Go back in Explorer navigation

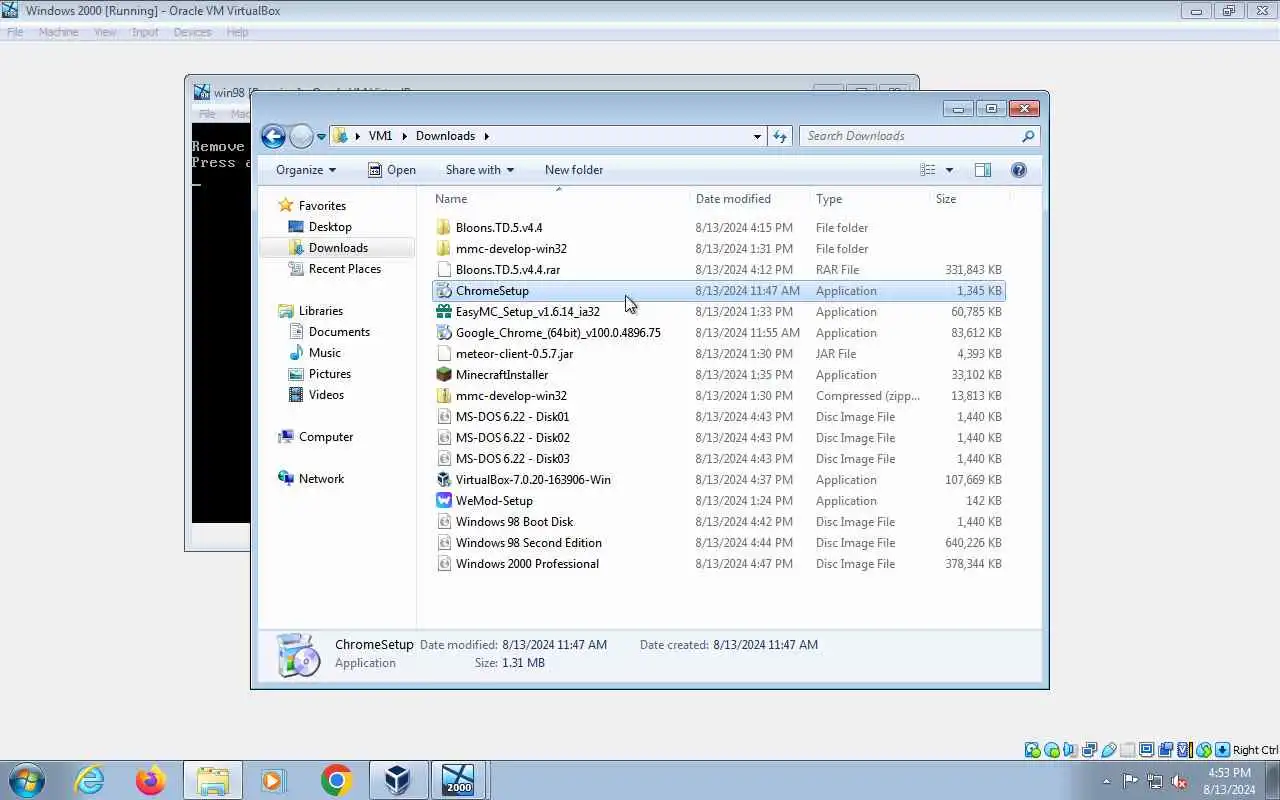click(273, 136)
